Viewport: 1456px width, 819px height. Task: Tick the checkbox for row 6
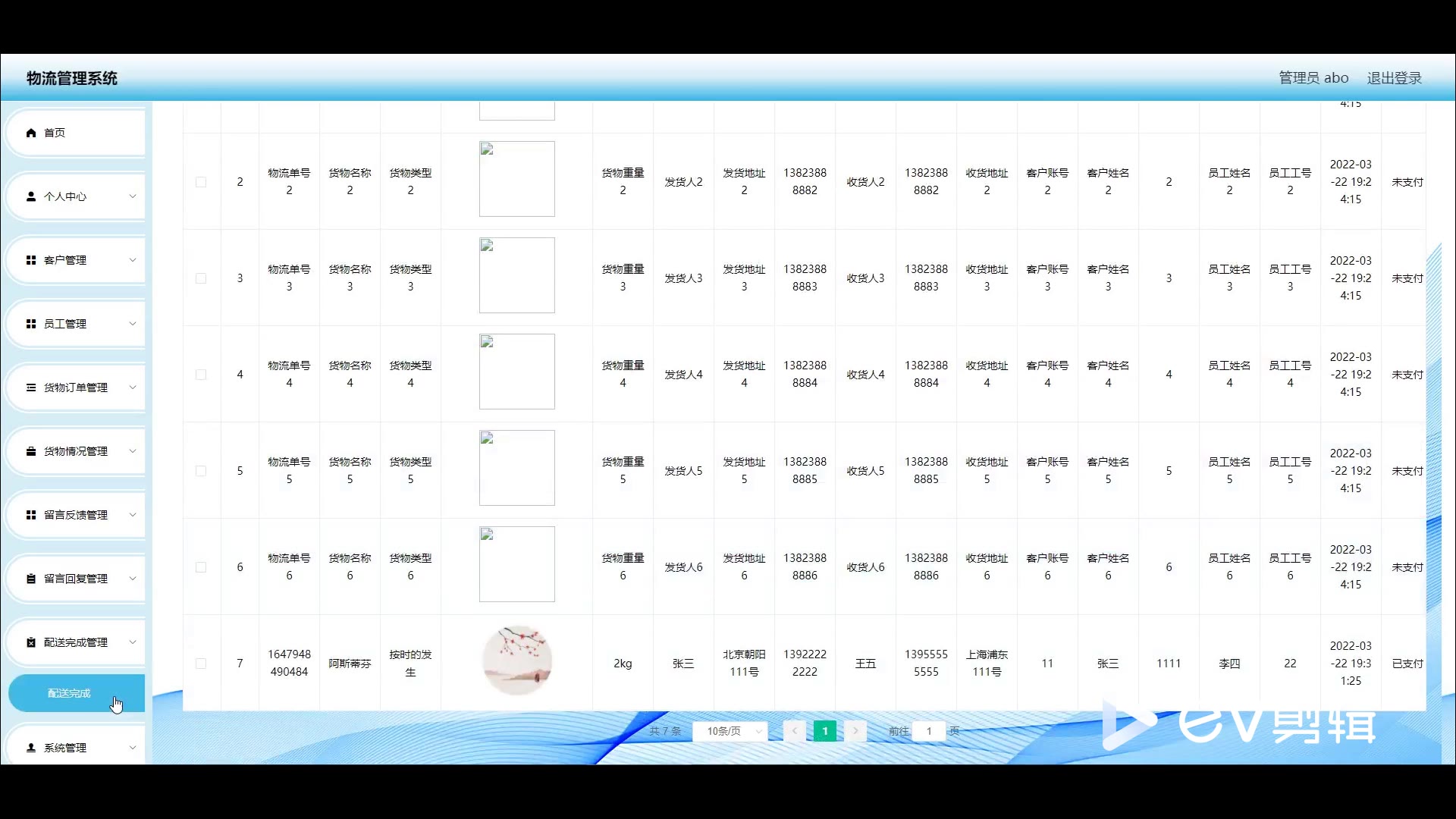[x=201, y=567]
